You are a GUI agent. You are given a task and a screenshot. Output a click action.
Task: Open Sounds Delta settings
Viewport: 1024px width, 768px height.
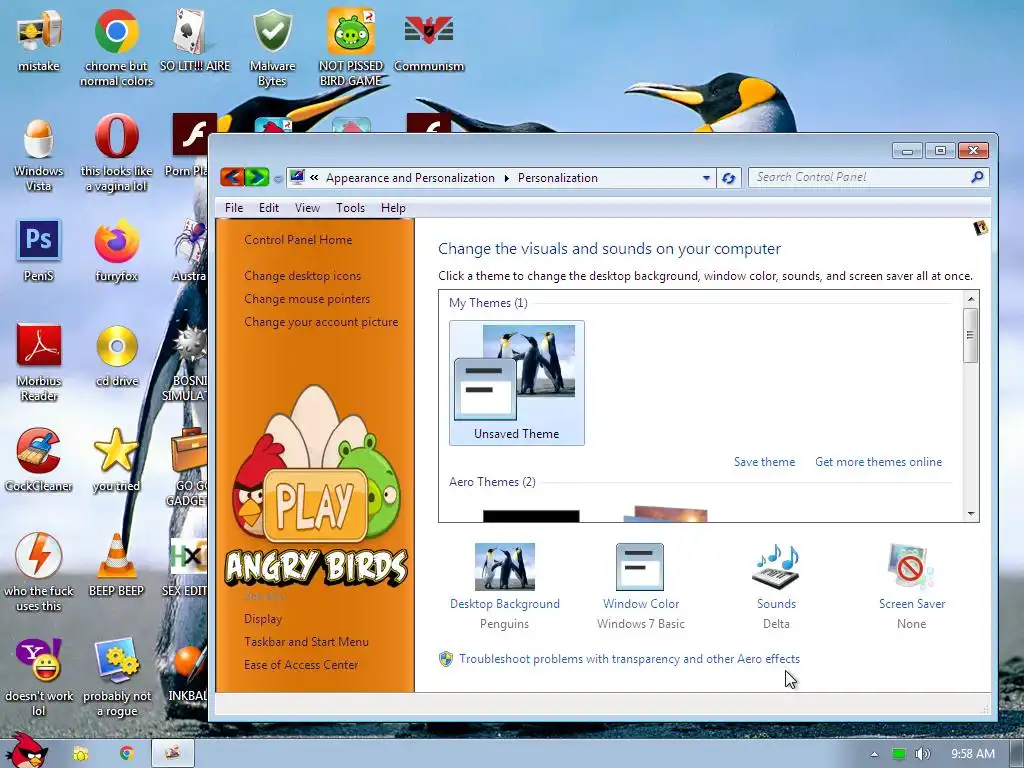[776, 586]
